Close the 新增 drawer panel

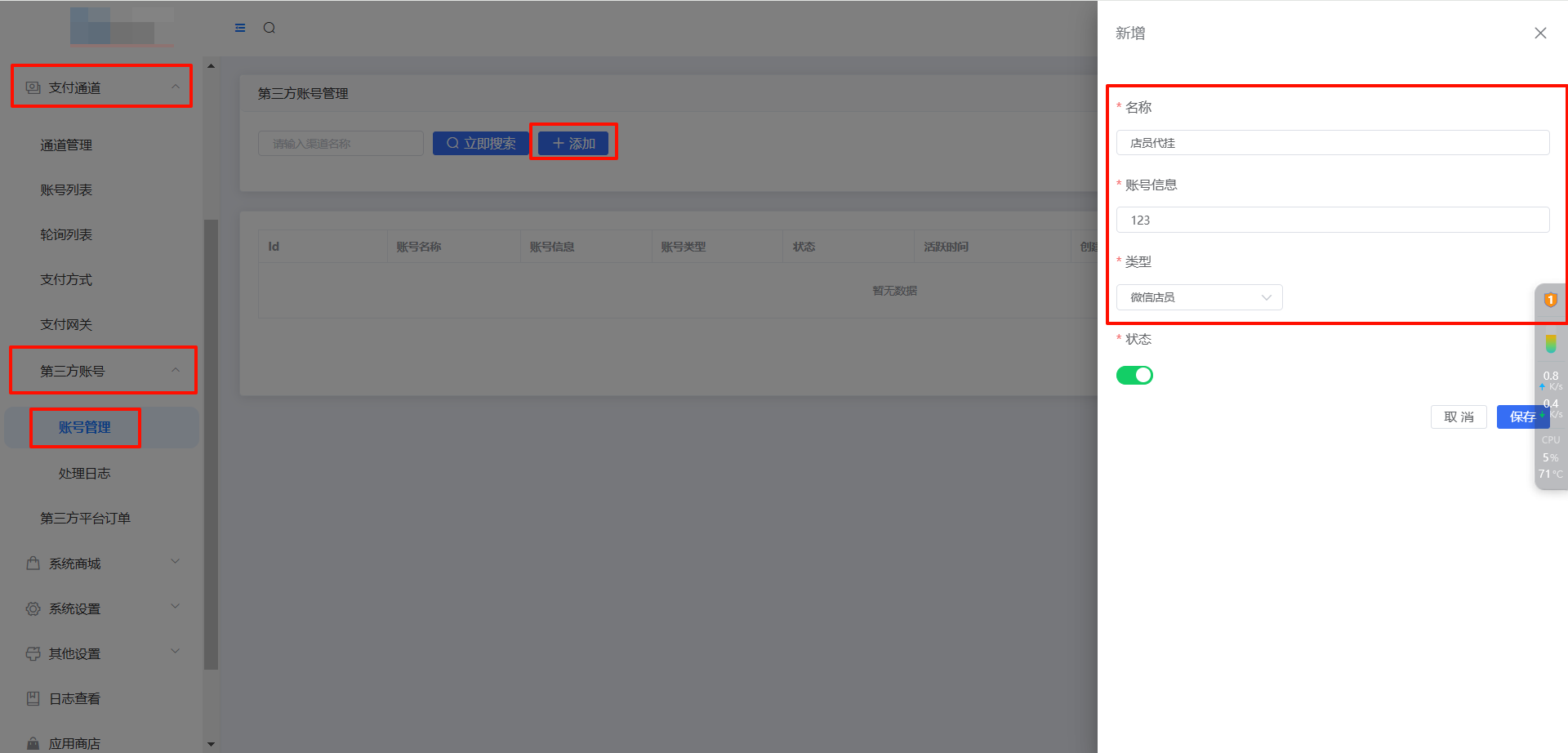coord(1540,33)
